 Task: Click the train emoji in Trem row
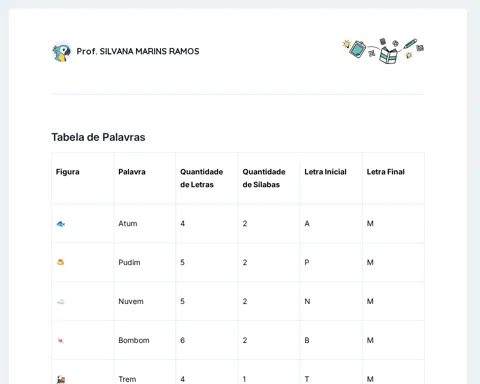pos(61,379)
